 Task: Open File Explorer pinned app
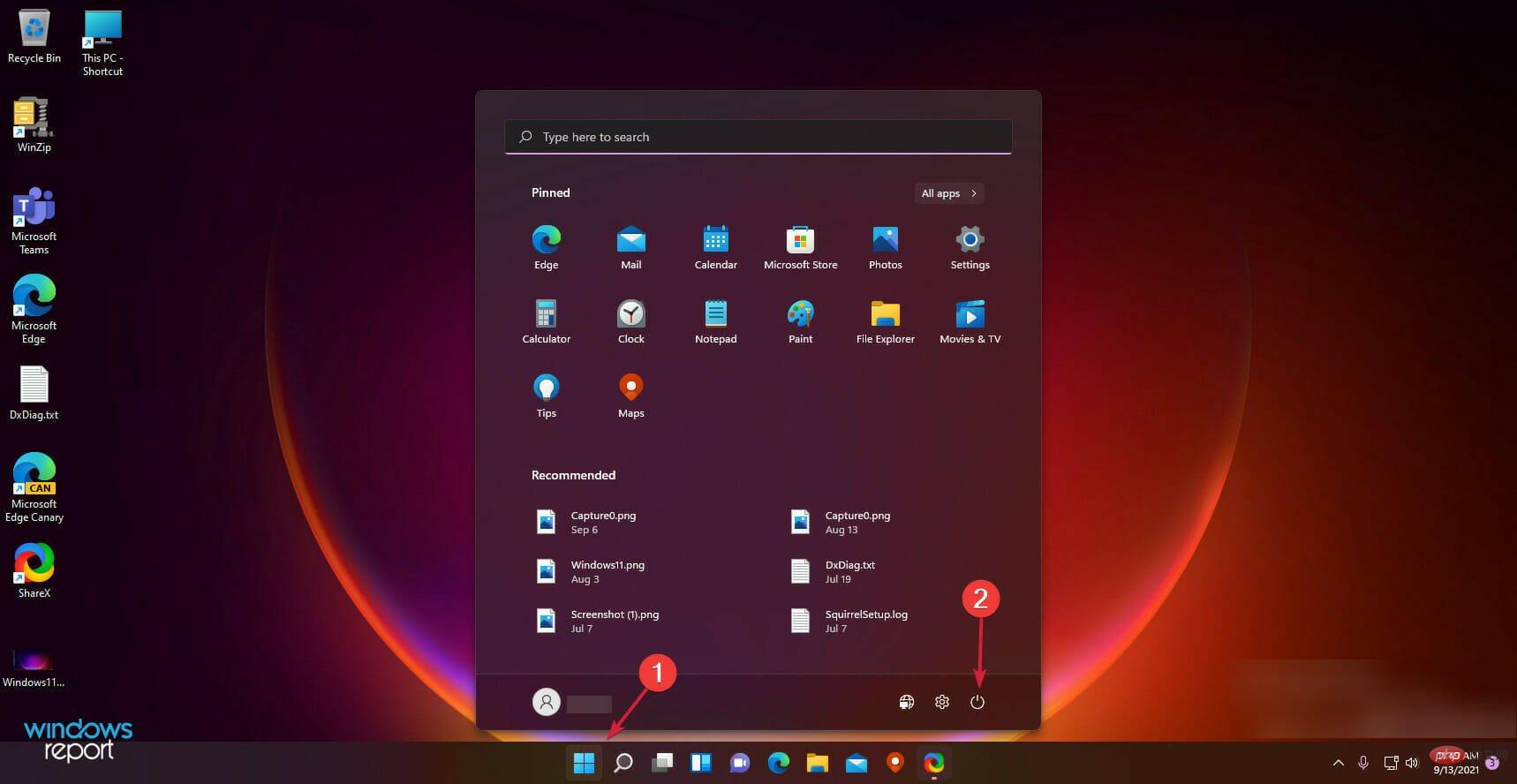(885, 322)
